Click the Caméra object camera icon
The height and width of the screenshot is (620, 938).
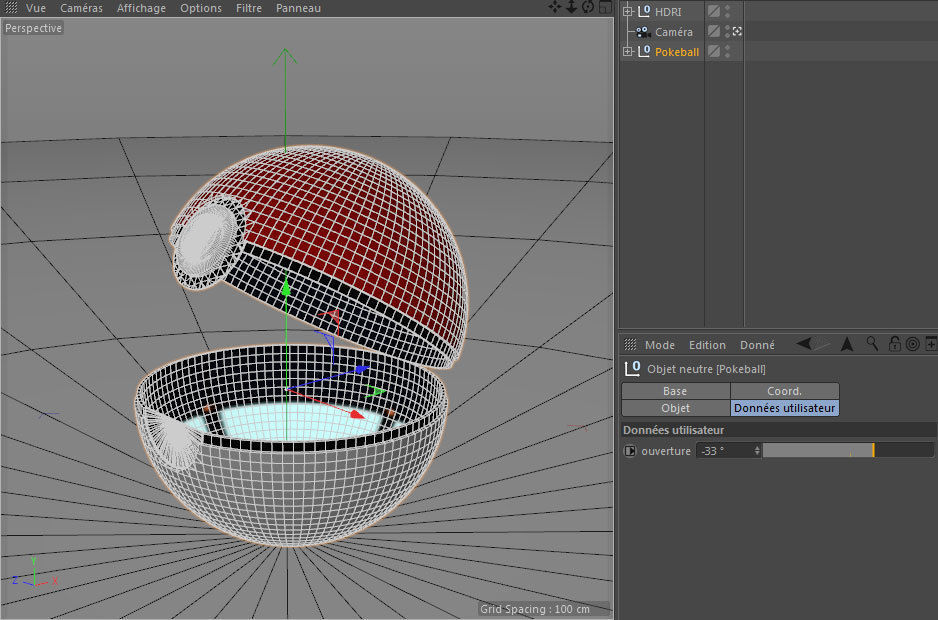click(643, 32)
